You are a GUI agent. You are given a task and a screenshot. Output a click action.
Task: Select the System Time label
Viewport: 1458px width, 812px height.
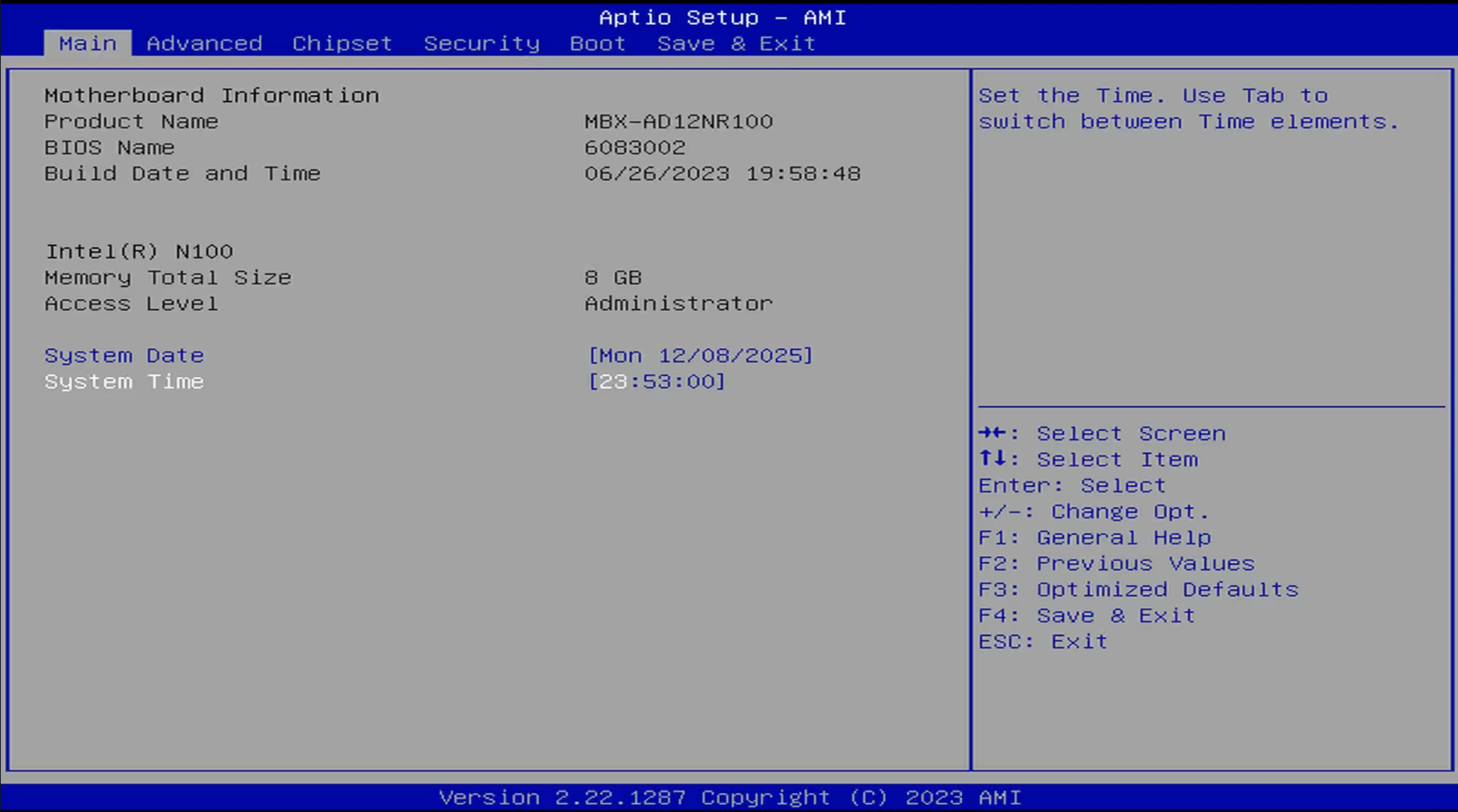click(x=124, y=381)
